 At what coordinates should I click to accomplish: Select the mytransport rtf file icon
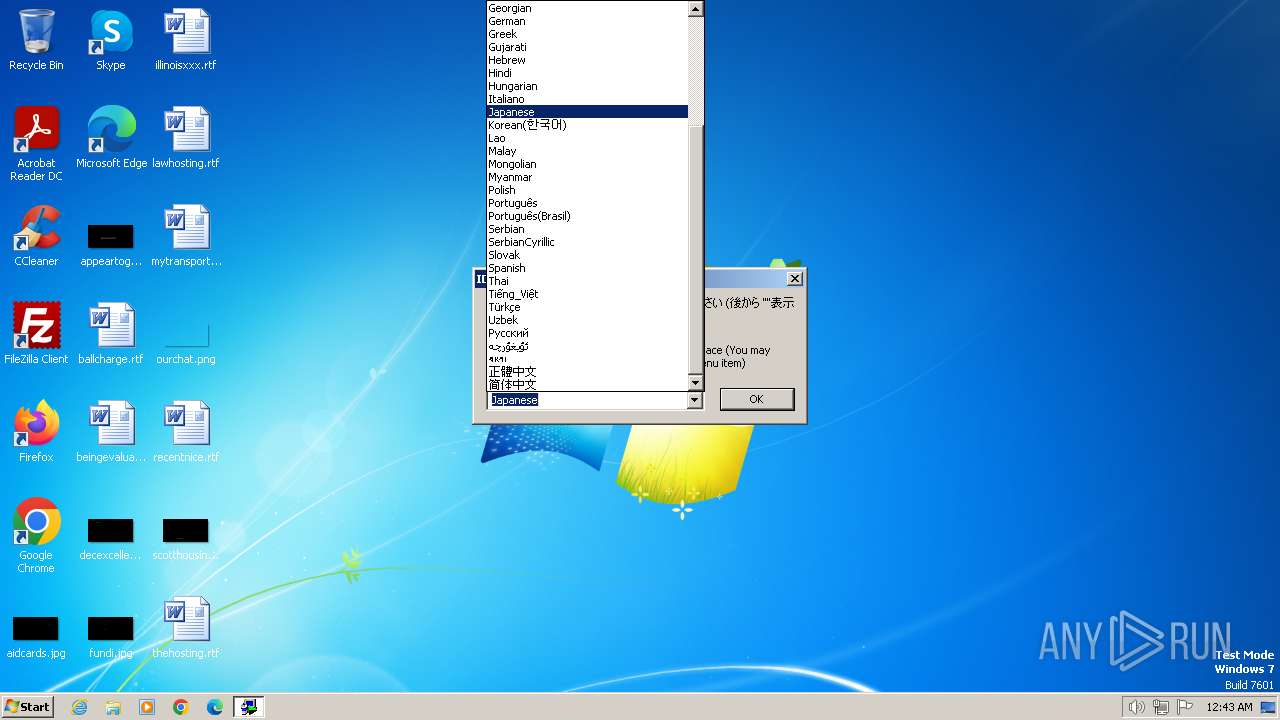coord(186,236)
